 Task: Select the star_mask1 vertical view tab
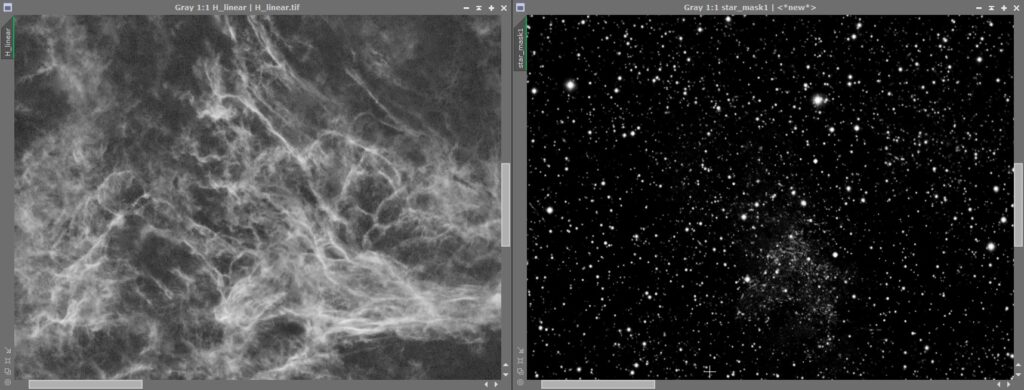520,42
